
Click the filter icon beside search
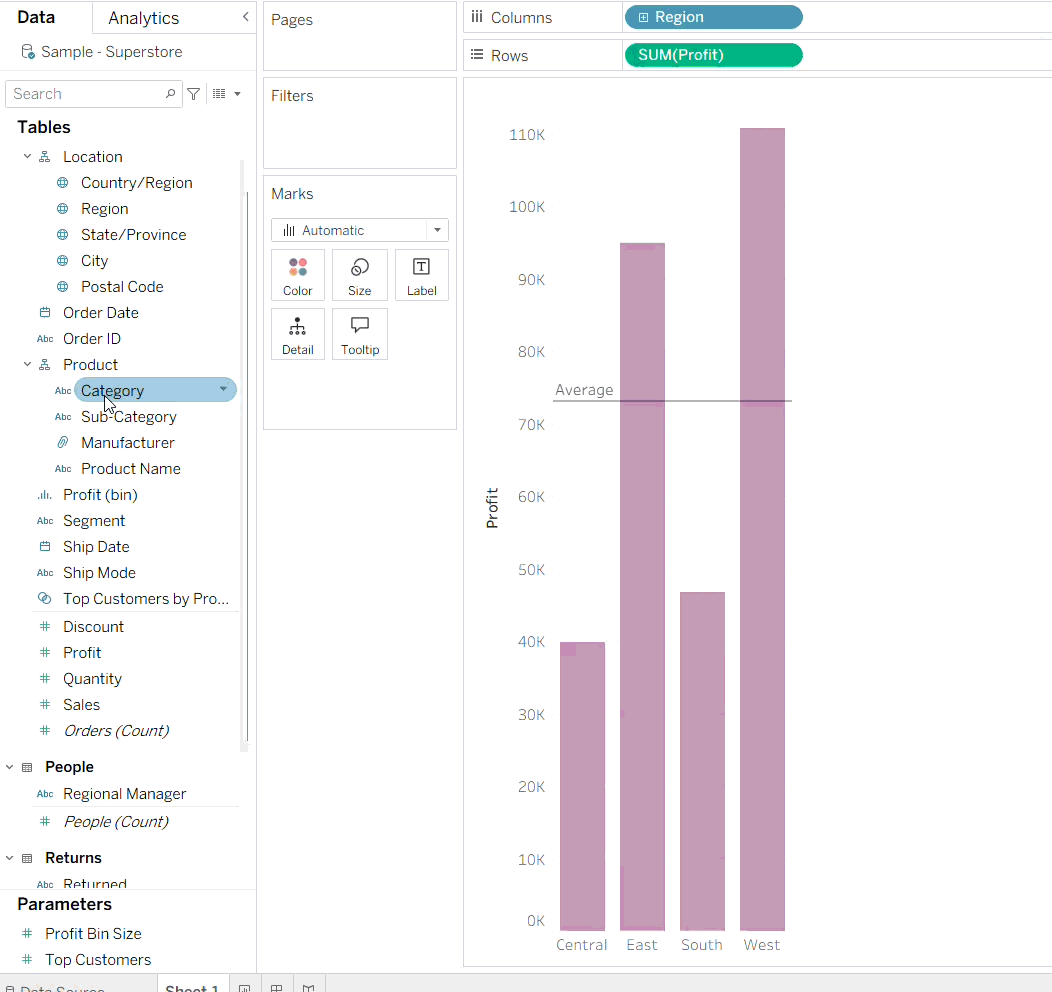[194, 94]
